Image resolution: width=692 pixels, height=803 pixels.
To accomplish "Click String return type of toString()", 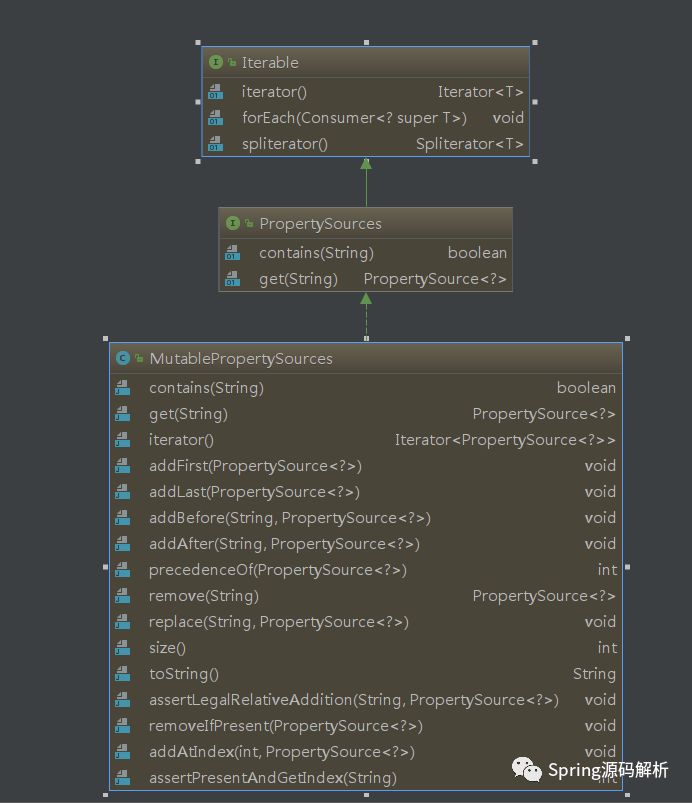I will coord(594,674).
